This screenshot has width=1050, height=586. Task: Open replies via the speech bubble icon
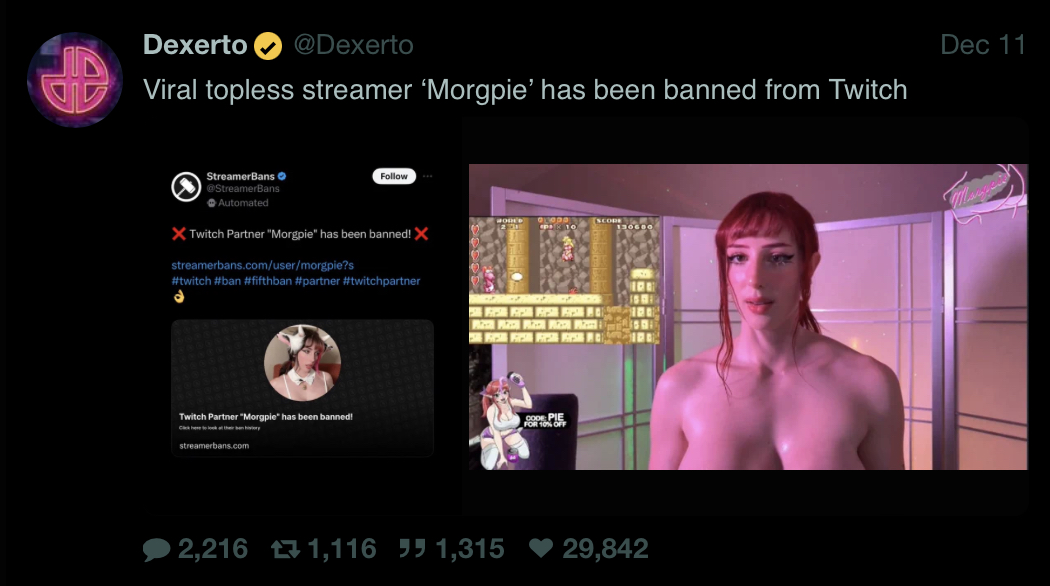click(x=157, y=549)
